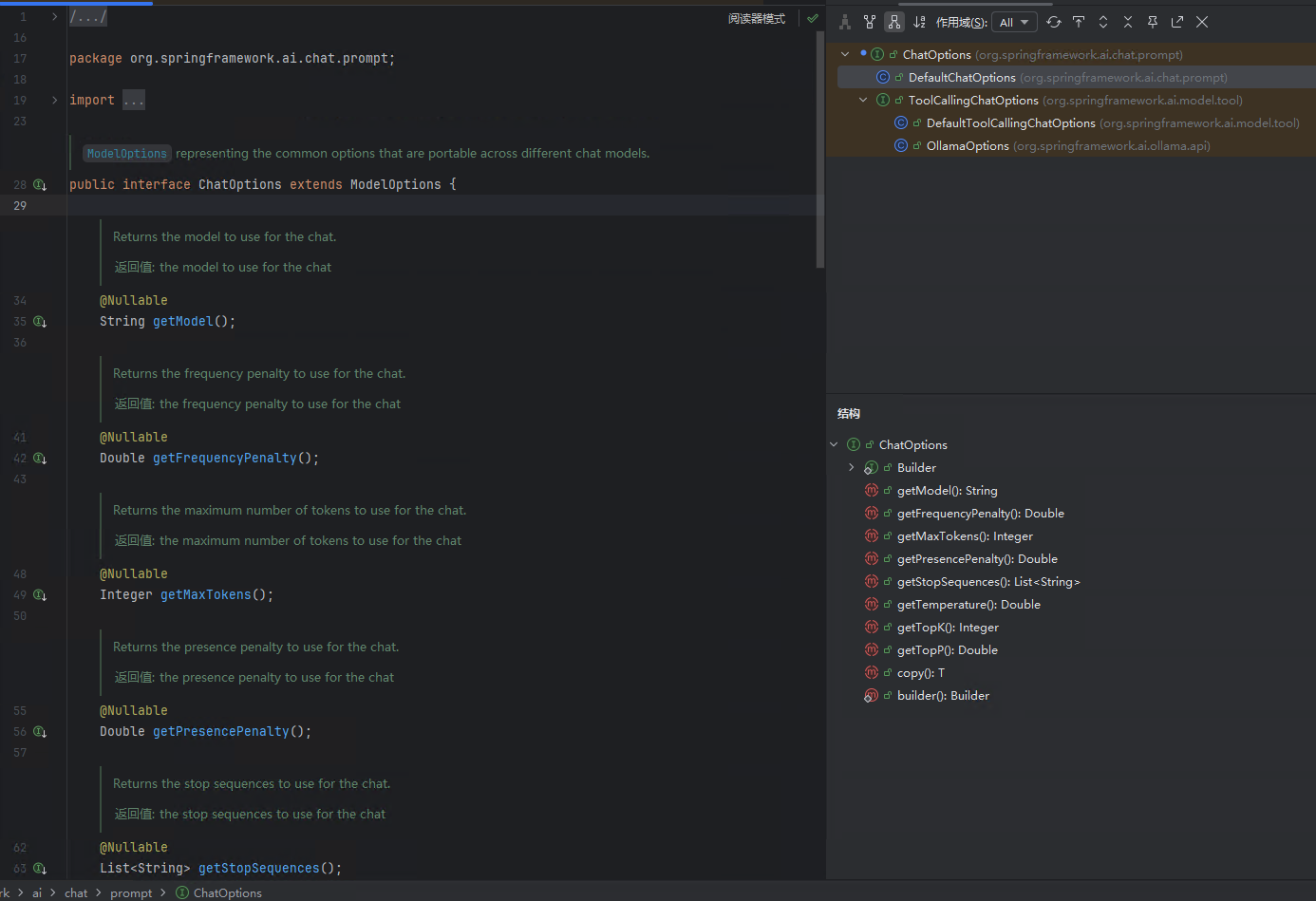The width and height of the screenshot is (1316, 901).
Task: Toggle subtypes hierarchy icon
Action: point(894,22)
